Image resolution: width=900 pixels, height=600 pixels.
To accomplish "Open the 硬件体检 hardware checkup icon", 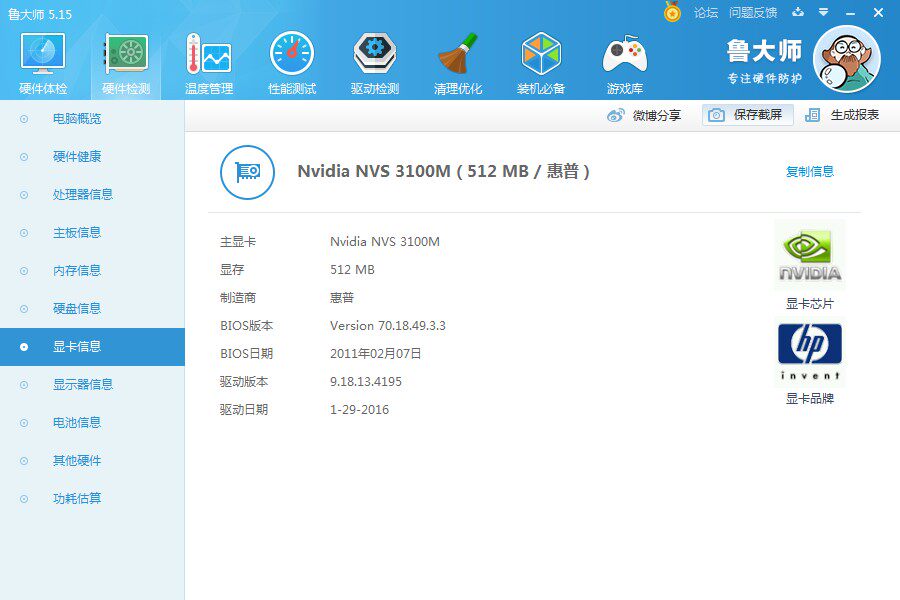I will tap(43, 53).
